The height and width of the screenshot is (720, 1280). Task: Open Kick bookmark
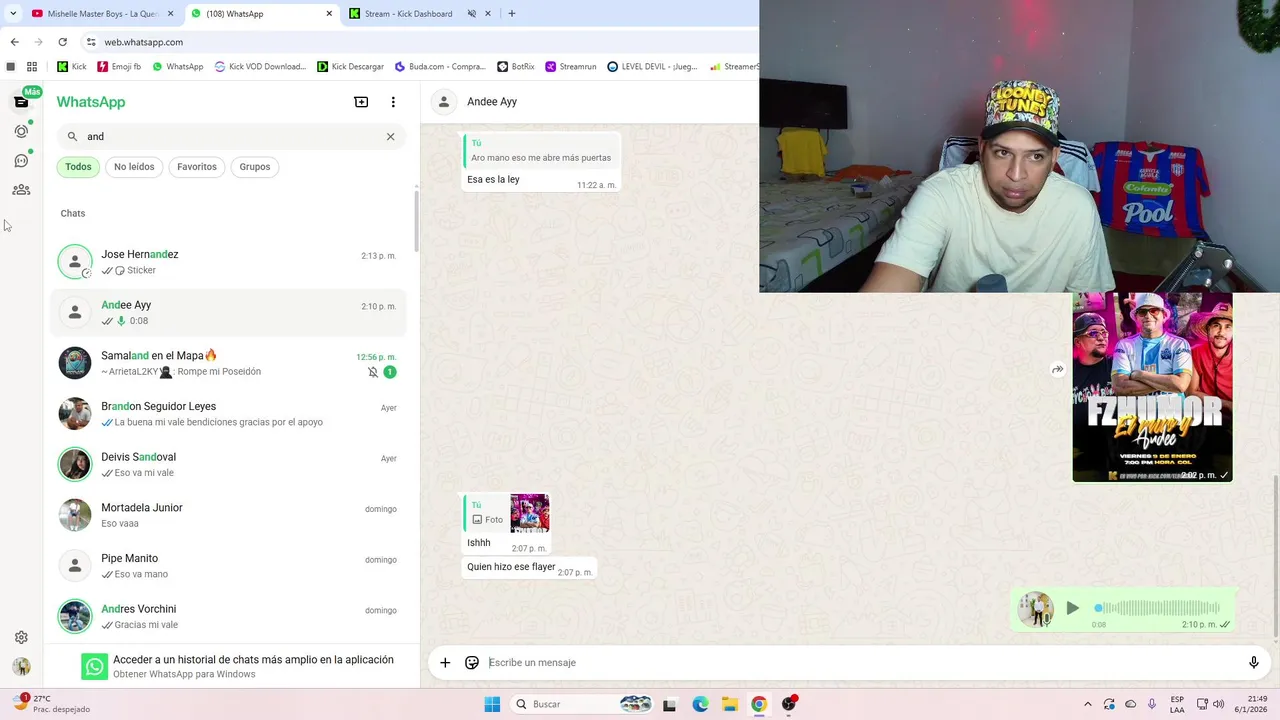[71, 67]
